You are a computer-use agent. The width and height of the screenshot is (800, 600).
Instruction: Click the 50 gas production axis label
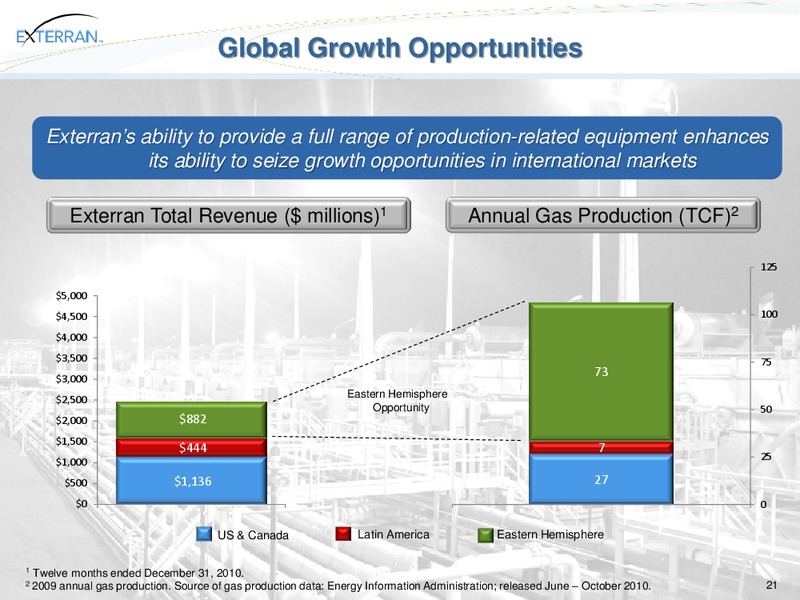766,410
